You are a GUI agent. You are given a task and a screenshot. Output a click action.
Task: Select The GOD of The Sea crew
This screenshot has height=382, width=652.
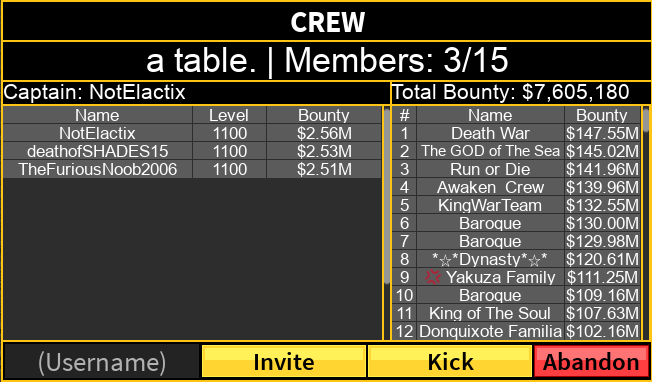[516, 151]
